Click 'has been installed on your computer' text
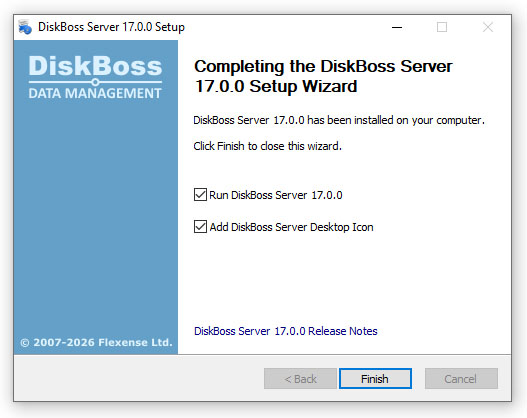527x418 pixels. (396, 120)
